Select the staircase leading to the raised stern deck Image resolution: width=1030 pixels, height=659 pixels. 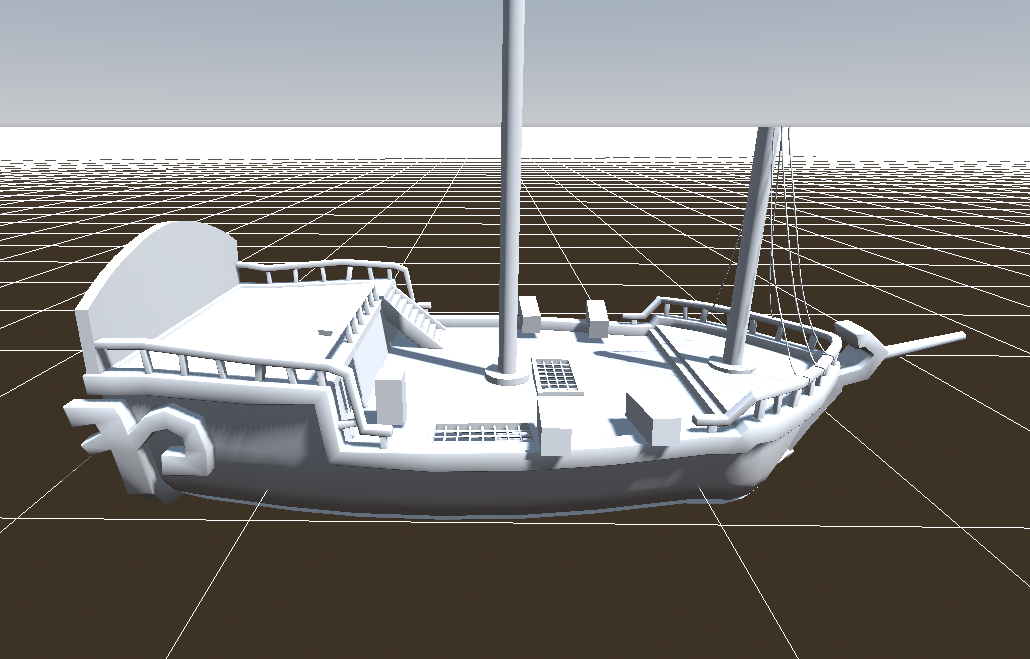coord(413,315)
